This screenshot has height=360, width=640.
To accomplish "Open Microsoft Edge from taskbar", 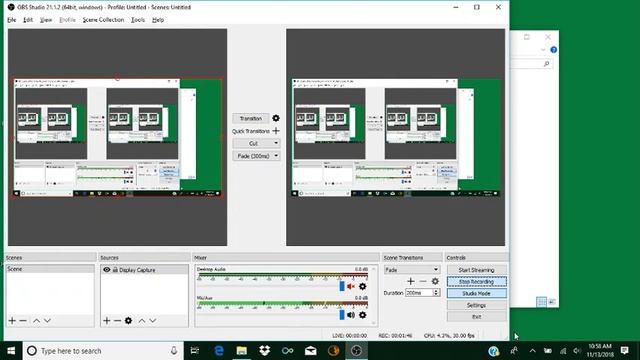I will 219,351.
